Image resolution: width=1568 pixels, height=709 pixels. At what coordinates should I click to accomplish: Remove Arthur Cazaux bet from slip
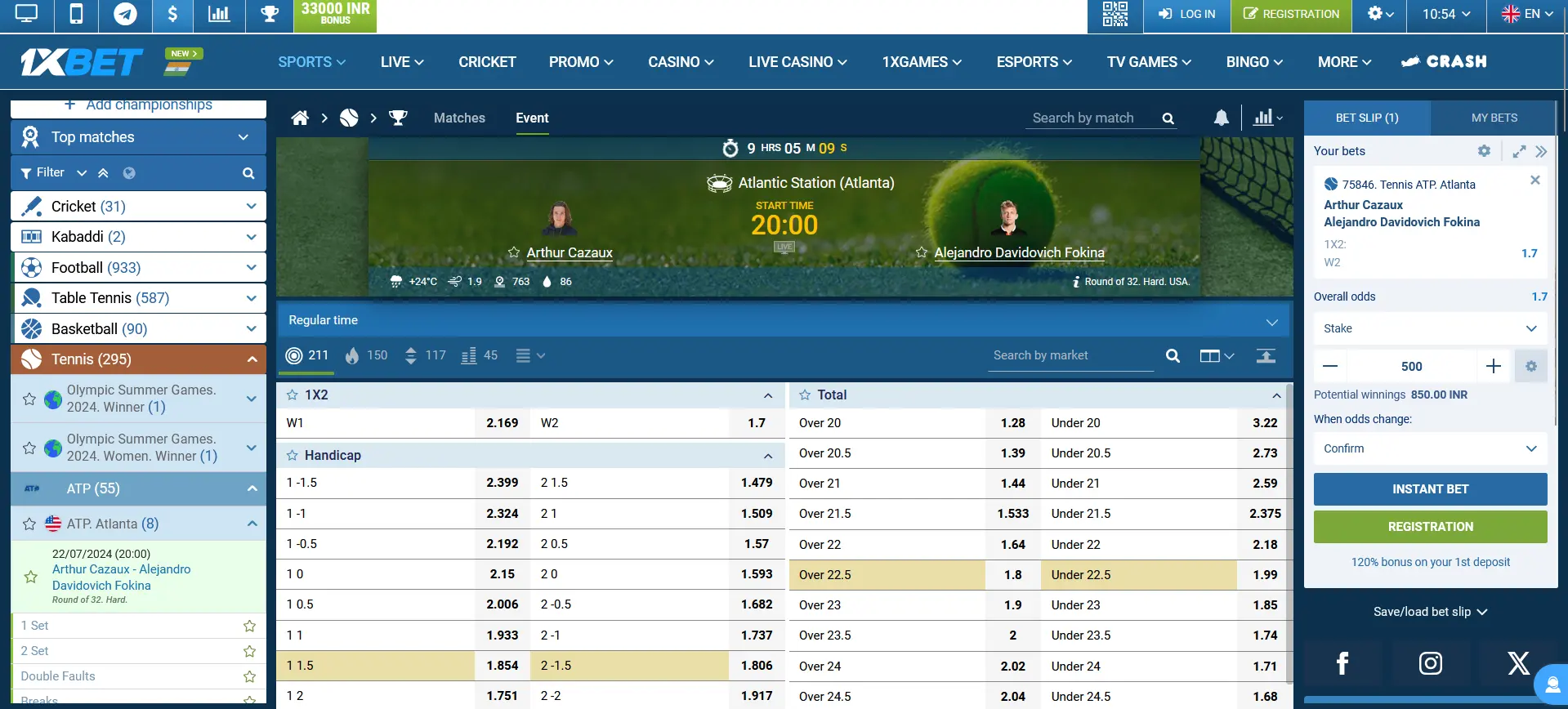pyautogui.click(x=1535, y=180)
